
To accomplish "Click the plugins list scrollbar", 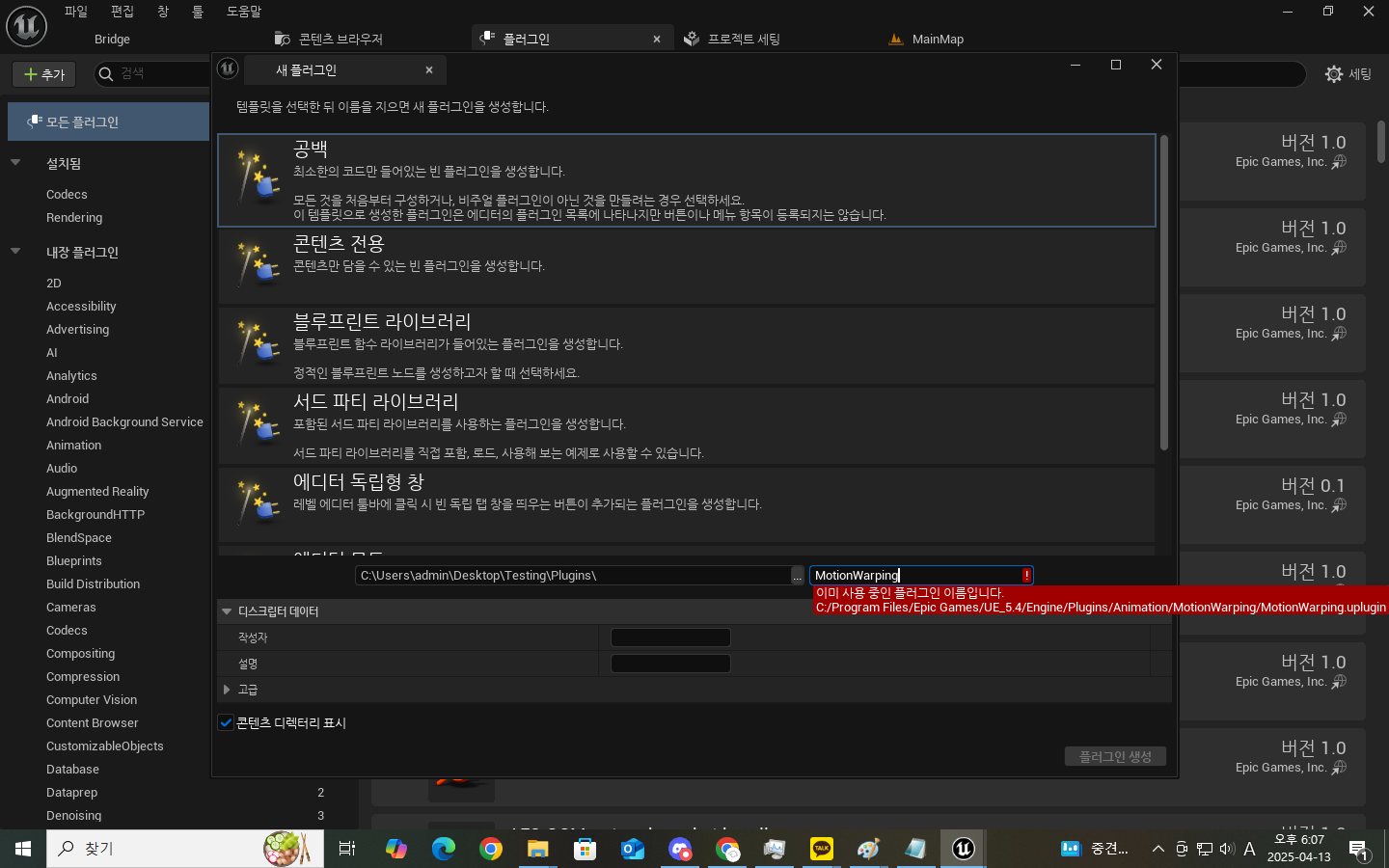I will pyautogui.click(x=1381, y=142).
